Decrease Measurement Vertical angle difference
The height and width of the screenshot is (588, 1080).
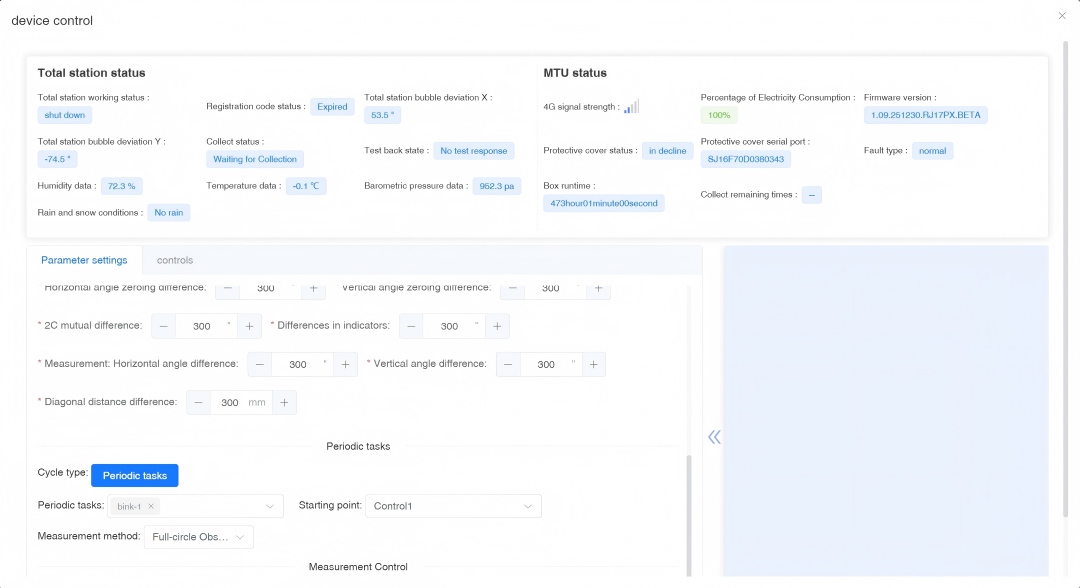pos(508,365)
